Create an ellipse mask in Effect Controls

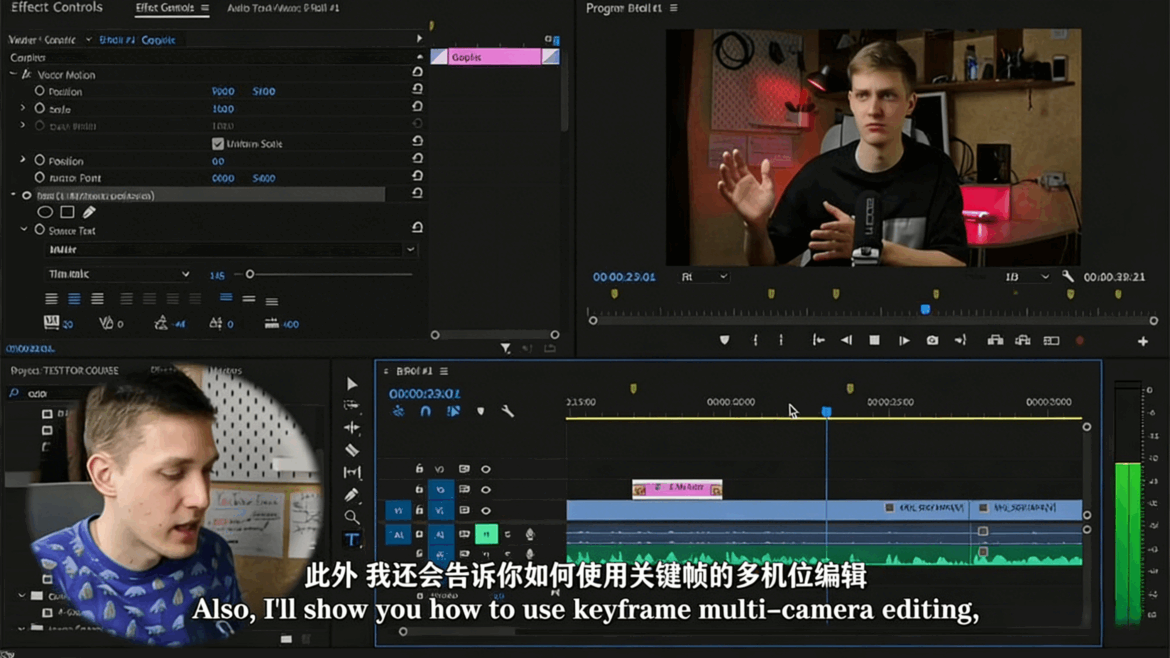[x=45, y=211]
